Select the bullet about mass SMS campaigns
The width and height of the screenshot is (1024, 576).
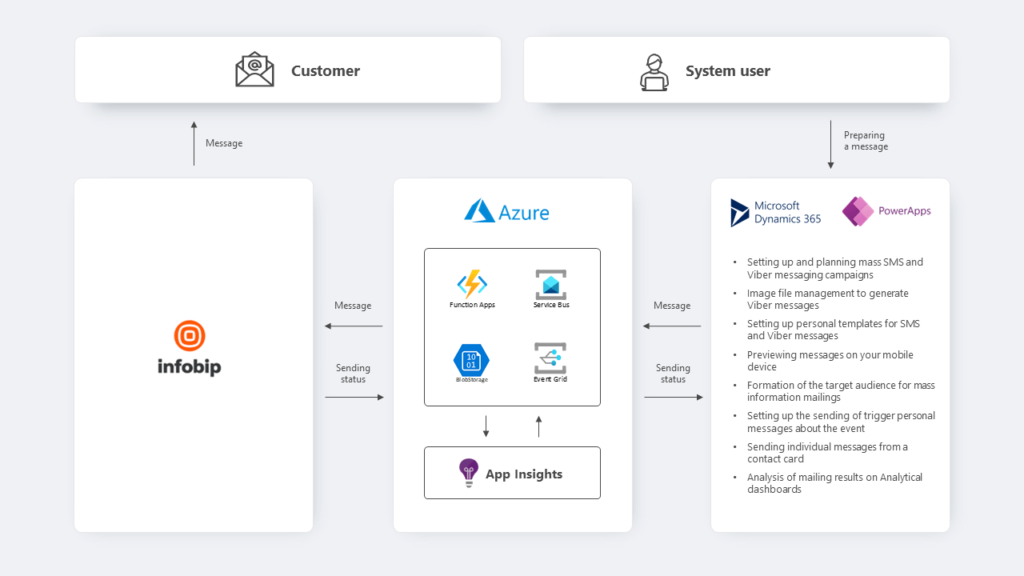coord(836,268)
